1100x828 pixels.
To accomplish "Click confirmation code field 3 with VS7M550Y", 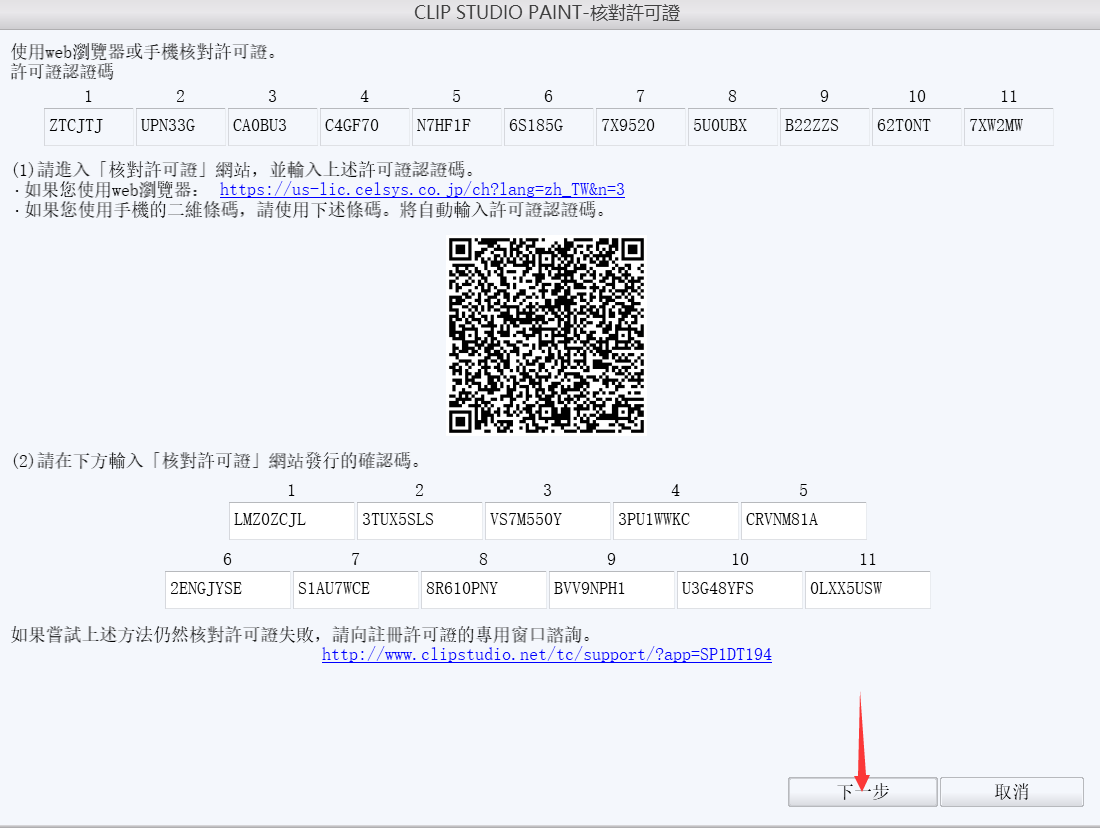I will 548,520.
